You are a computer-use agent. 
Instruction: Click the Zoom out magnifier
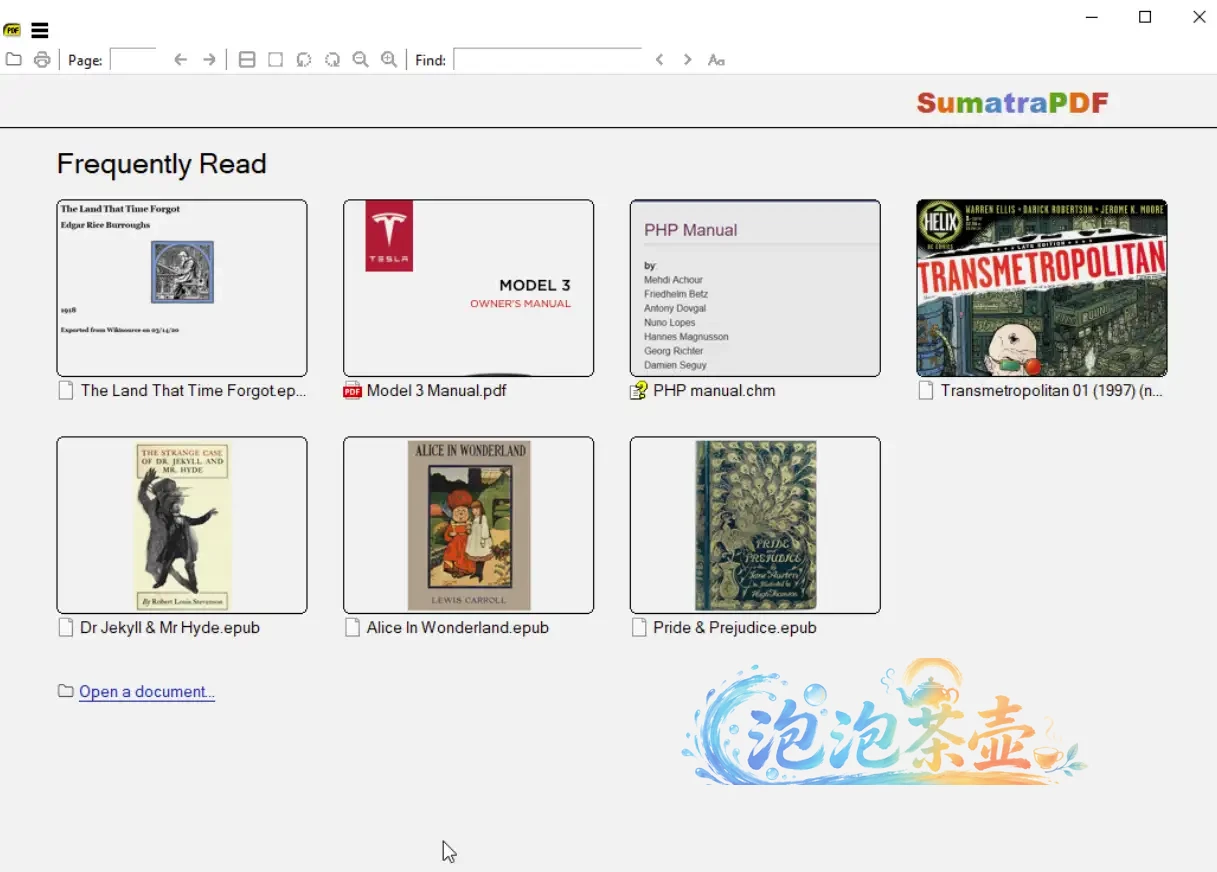point(361,60)
